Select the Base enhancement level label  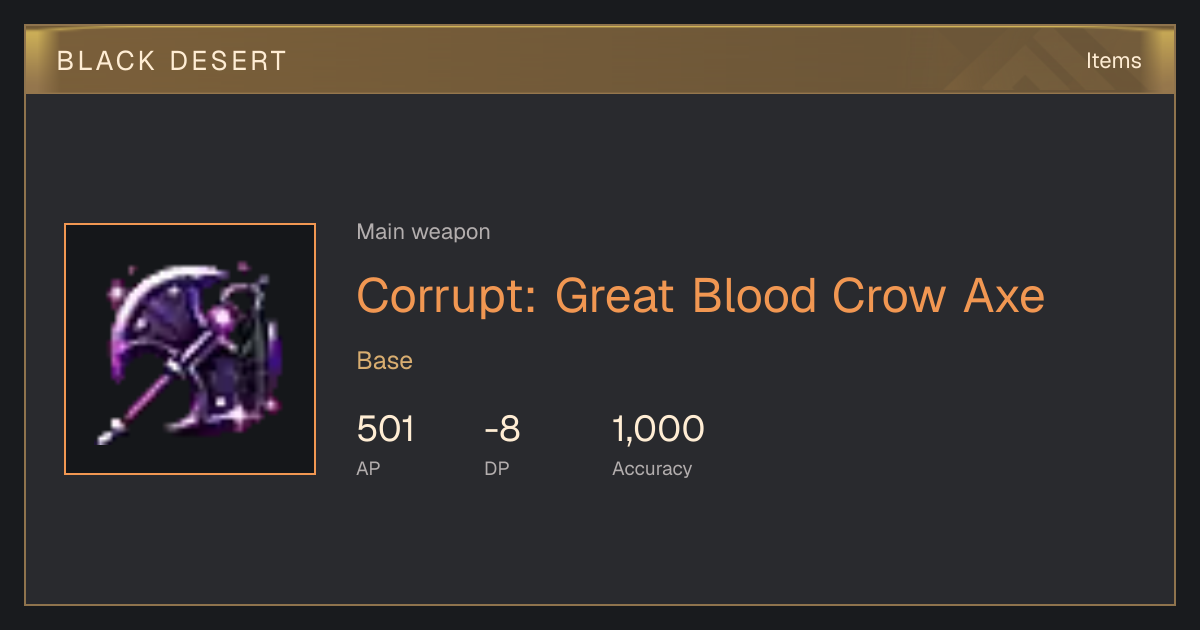(385, 361)
